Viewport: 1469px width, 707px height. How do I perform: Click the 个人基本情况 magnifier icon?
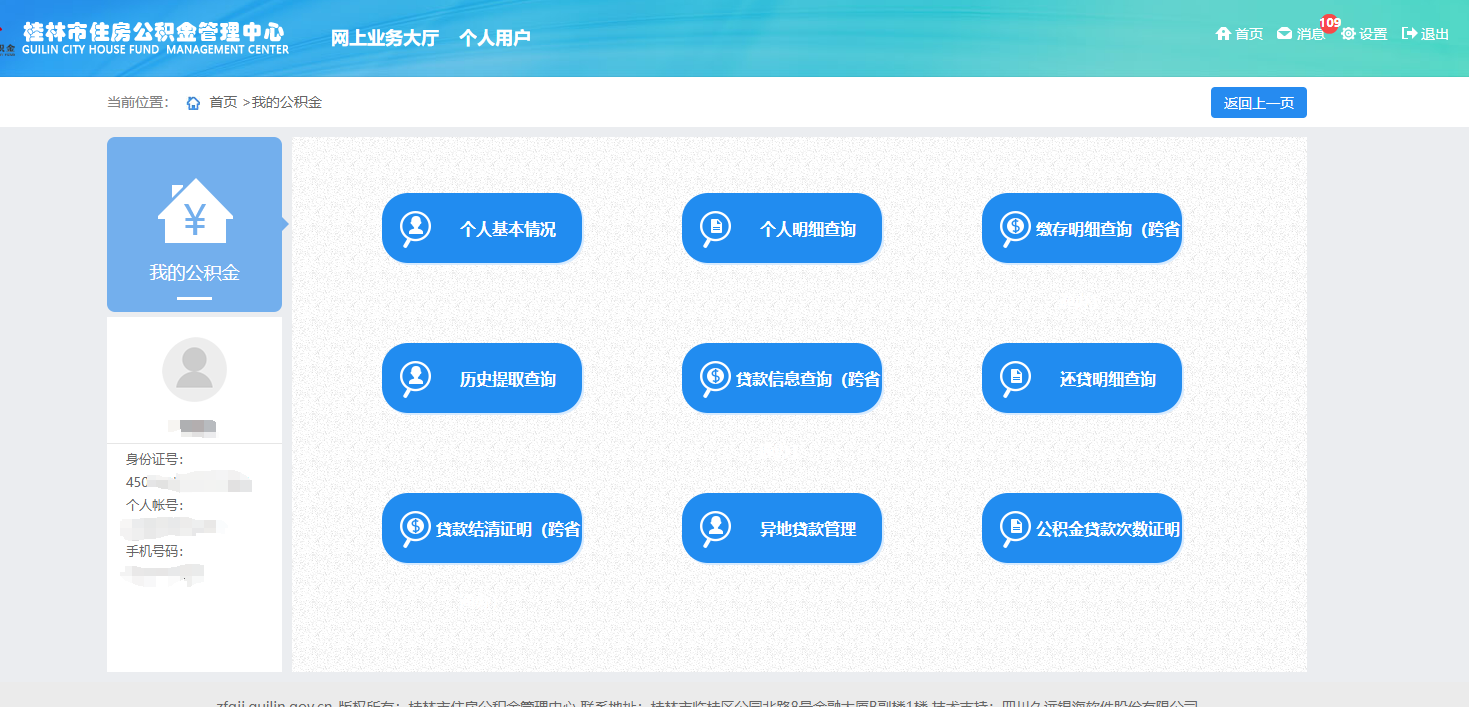(415, 228)
